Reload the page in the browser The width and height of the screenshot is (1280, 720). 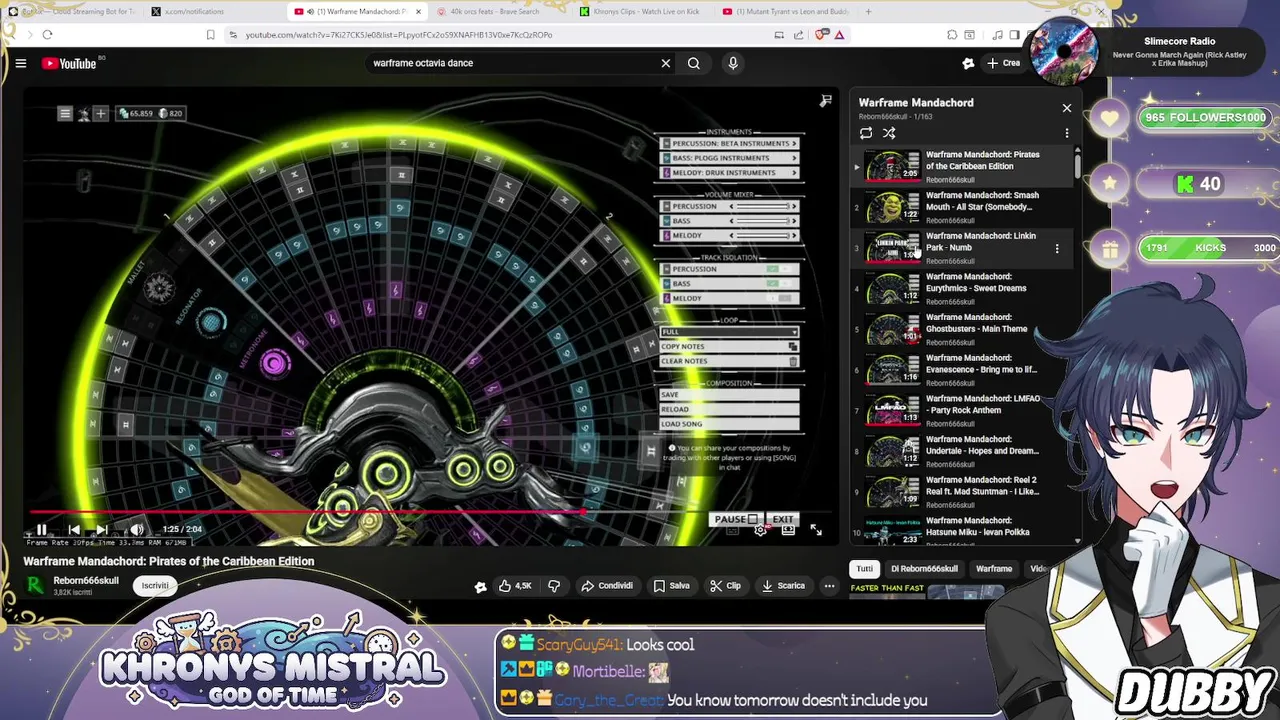(x=47, y=35)
